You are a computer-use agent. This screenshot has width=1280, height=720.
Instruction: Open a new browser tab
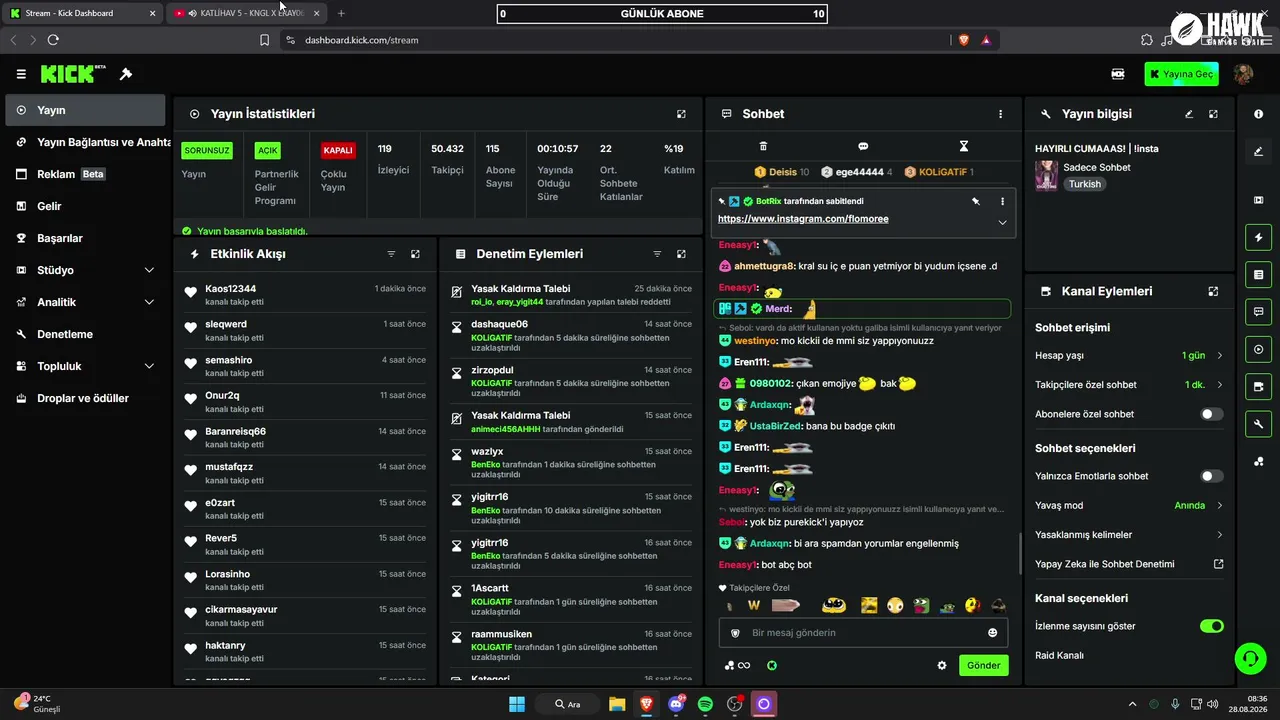341,13
